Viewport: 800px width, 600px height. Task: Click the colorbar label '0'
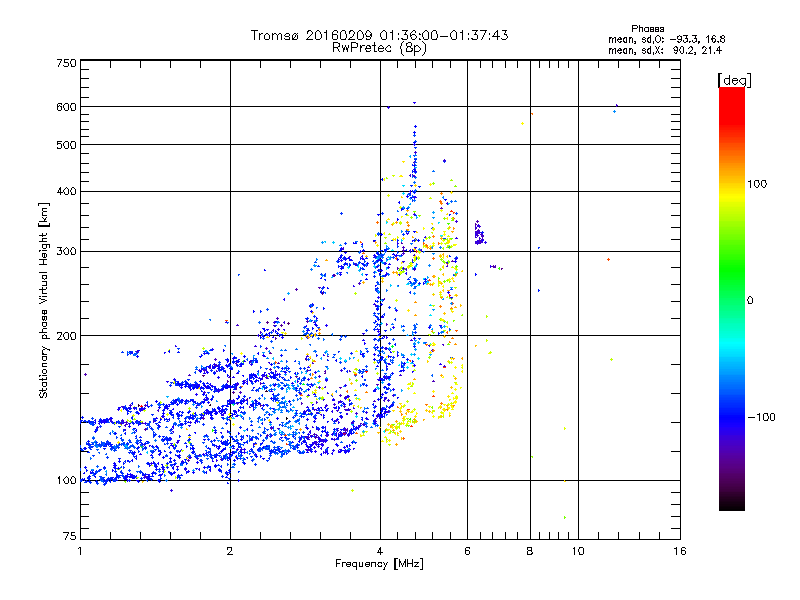pyautogui.click(x=750, y=301)
